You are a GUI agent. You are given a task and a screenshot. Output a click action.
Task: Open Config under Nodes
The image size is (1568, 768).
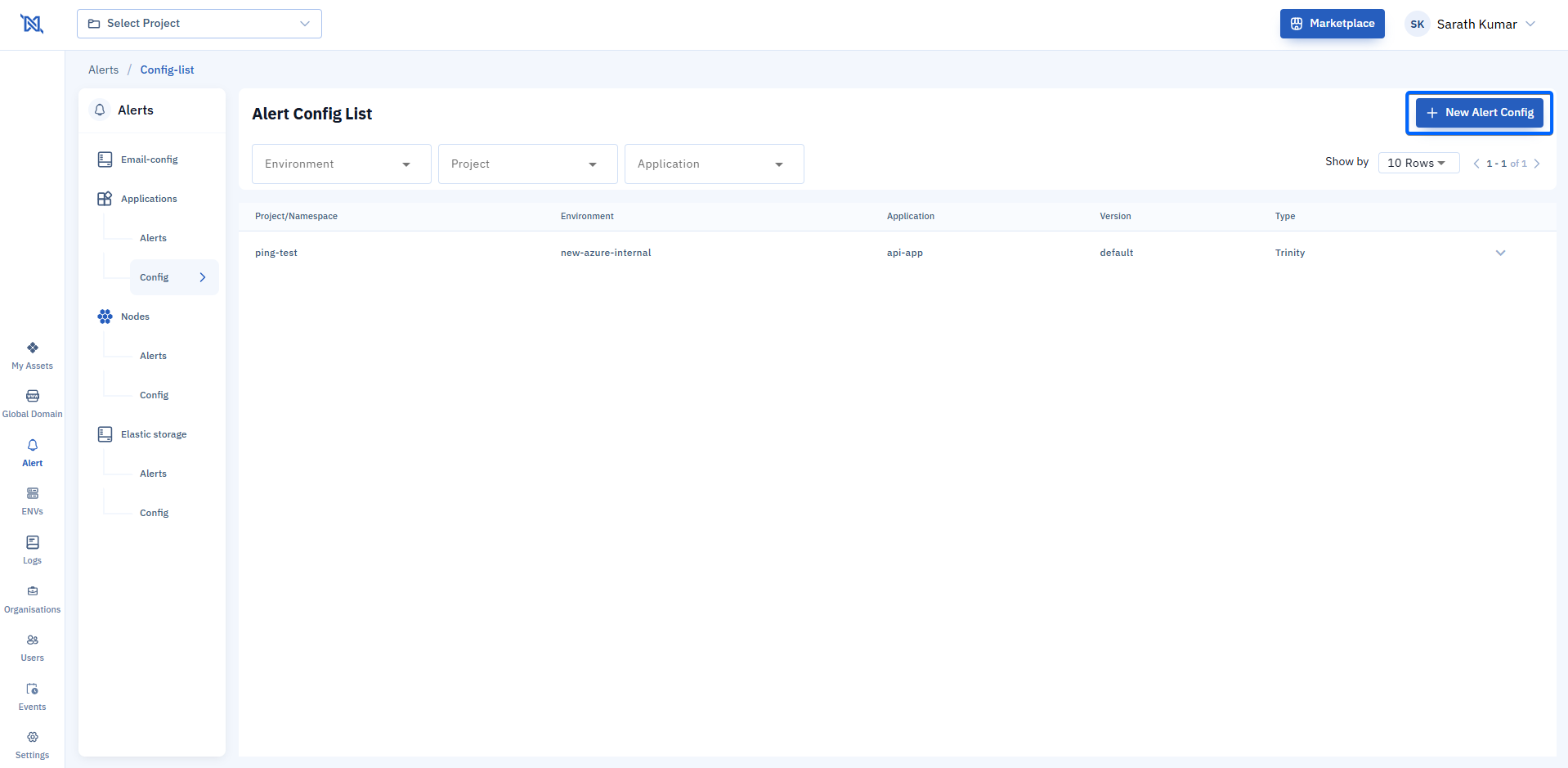click(x=154, y=395)
